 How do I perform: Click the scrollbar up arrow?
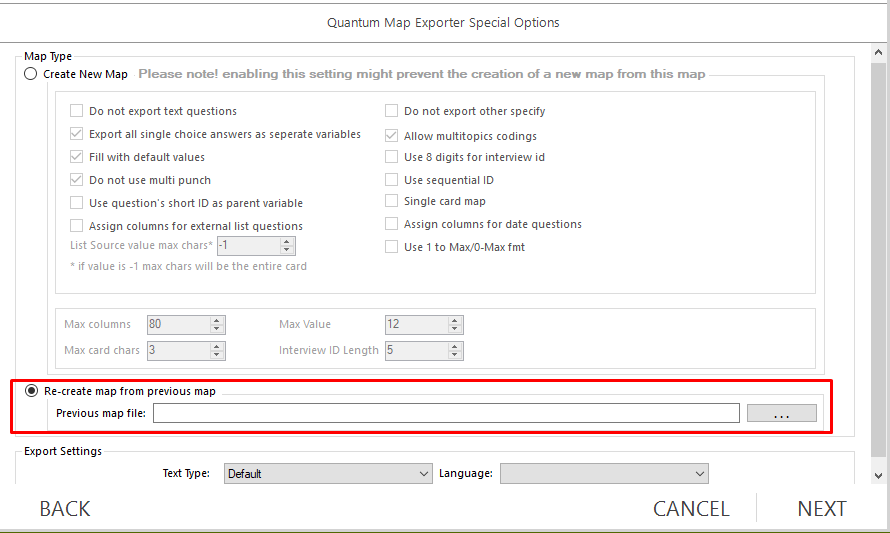click(x=878, y=52)
